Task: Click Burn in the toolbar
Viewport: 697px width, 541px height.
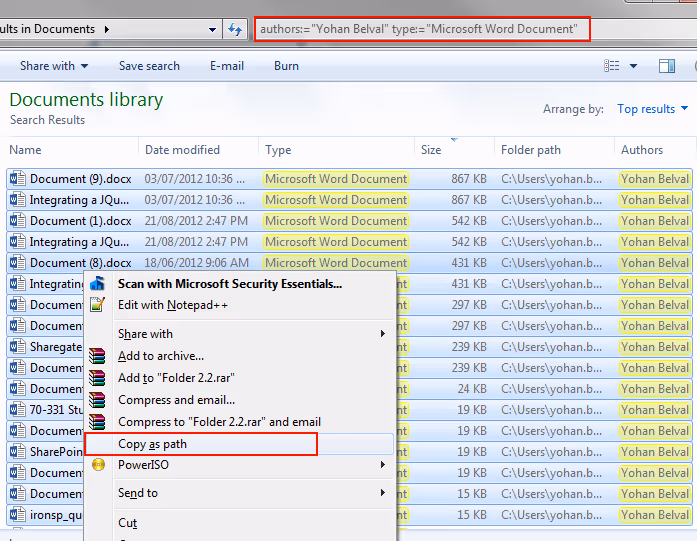Action: pyautogui.click(x=286, y=66)
